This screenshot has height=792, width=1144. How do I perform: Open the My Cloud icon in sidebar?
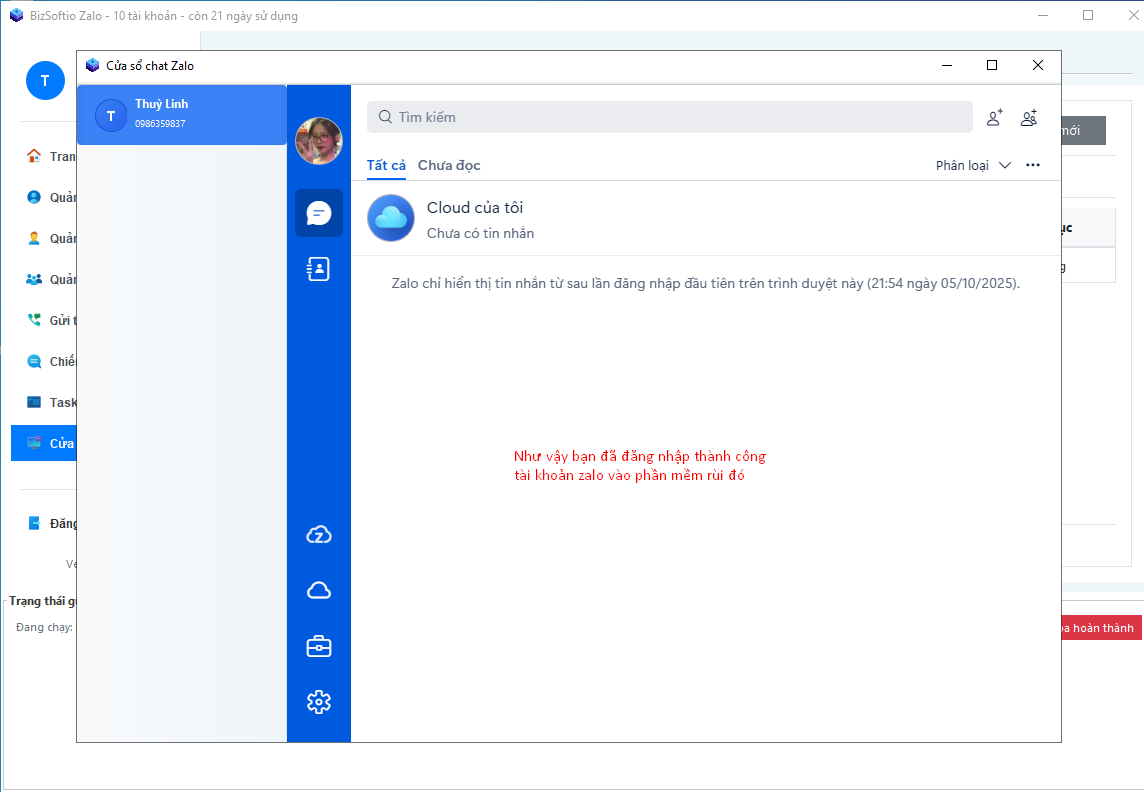[319, 591]
